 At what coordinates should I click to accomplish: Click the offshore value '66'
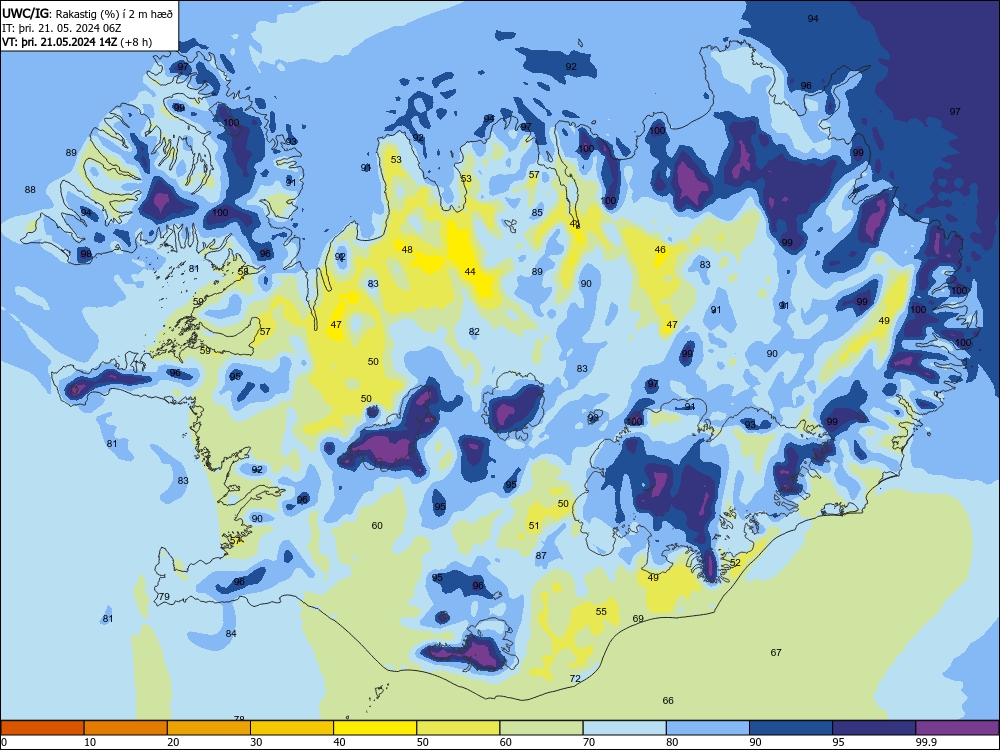[x=668, y=700]
